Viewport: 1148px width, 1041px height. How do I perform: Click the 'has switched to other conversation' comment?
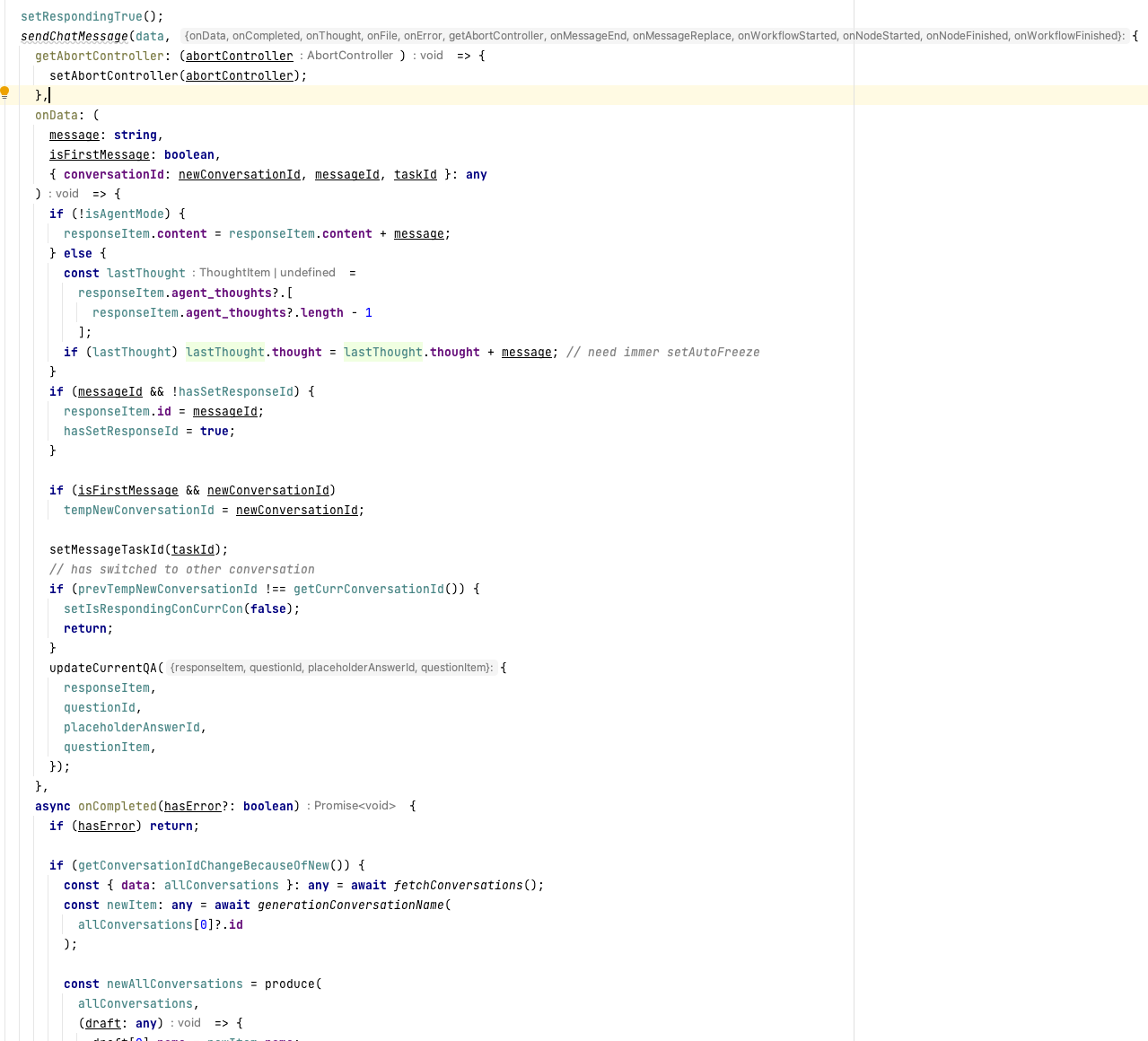(x=182, y=569)
